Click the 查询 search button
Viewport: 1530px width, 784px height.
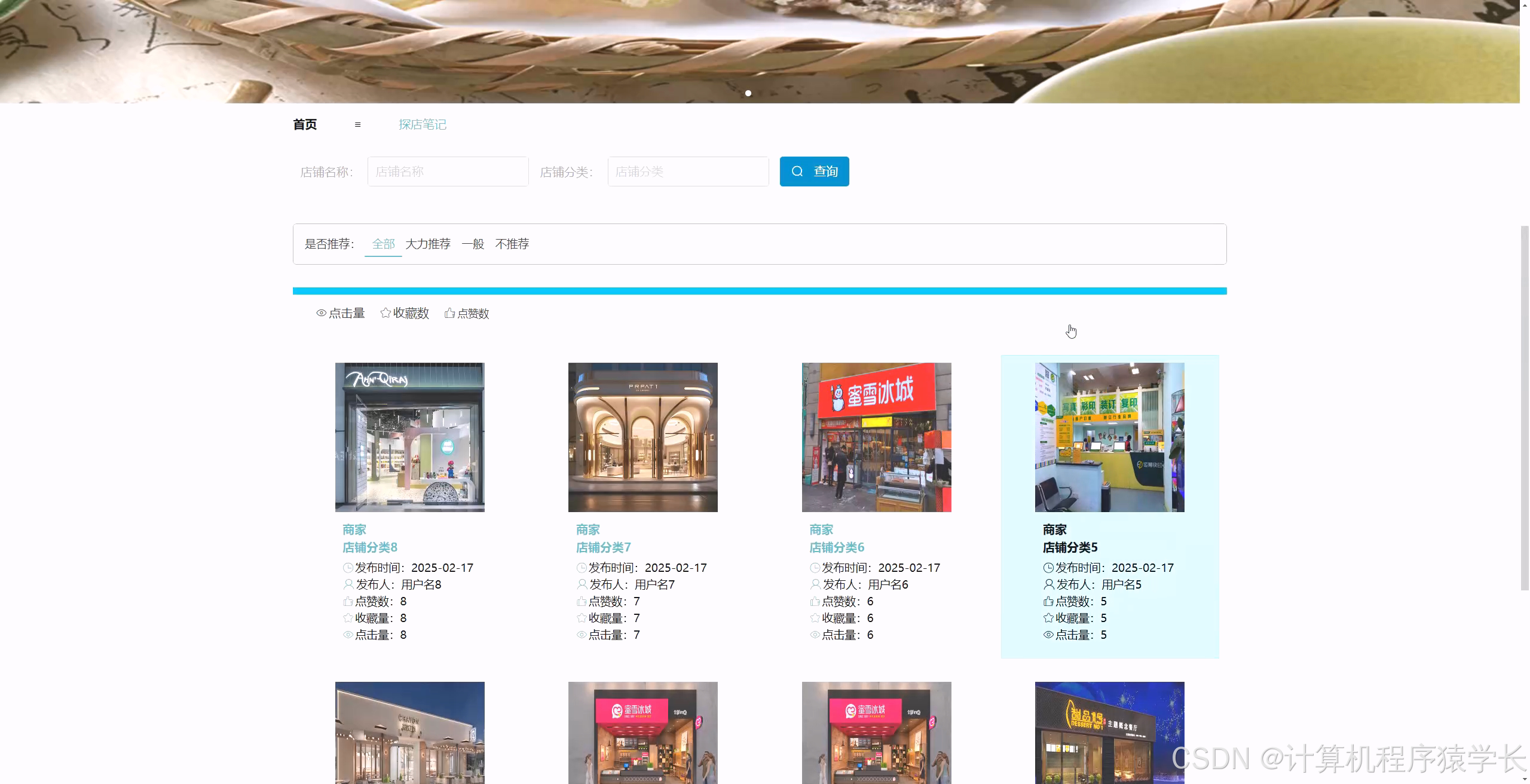814,171
